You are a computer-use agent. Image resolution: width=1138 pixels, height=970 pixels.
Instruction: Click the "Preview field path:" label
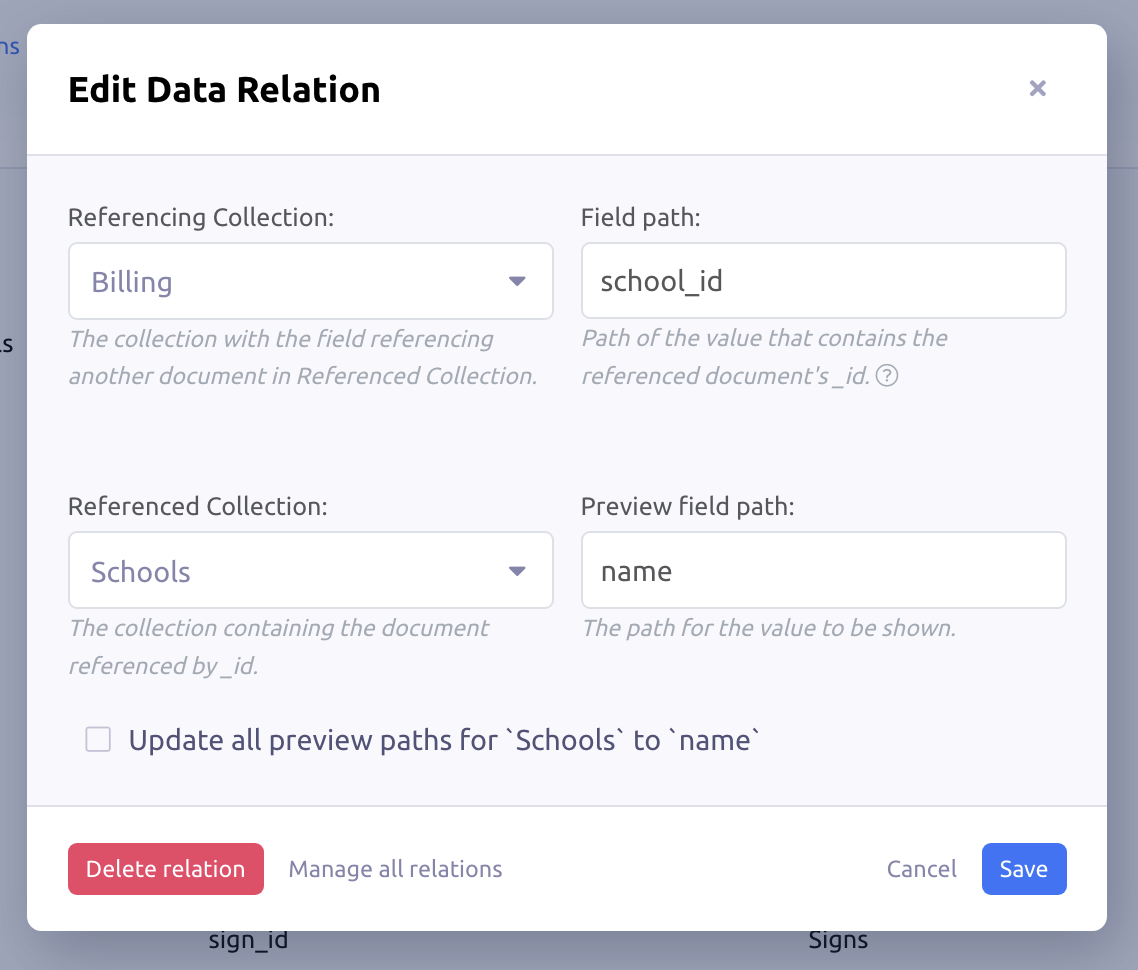(687, 506)
